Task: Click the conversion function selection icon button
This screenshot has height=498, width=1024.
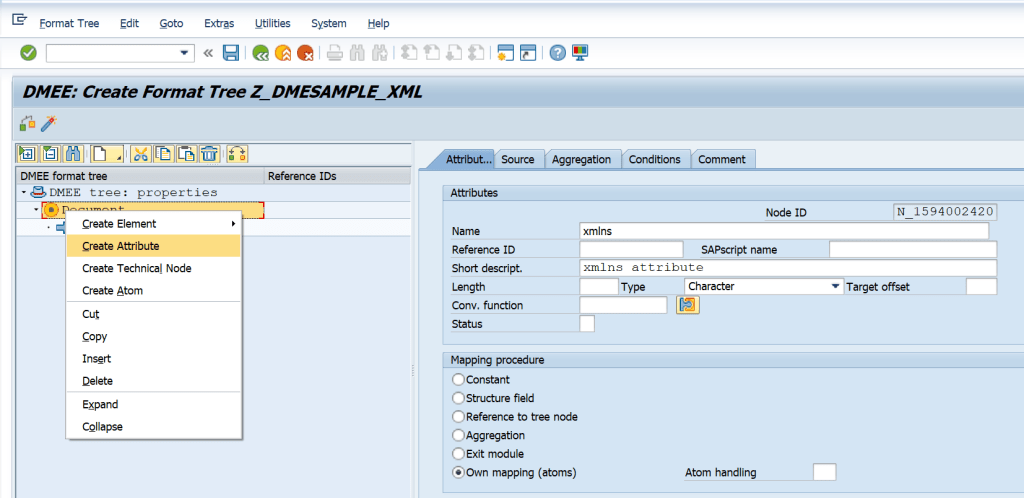Action: [x=688, y=305]
